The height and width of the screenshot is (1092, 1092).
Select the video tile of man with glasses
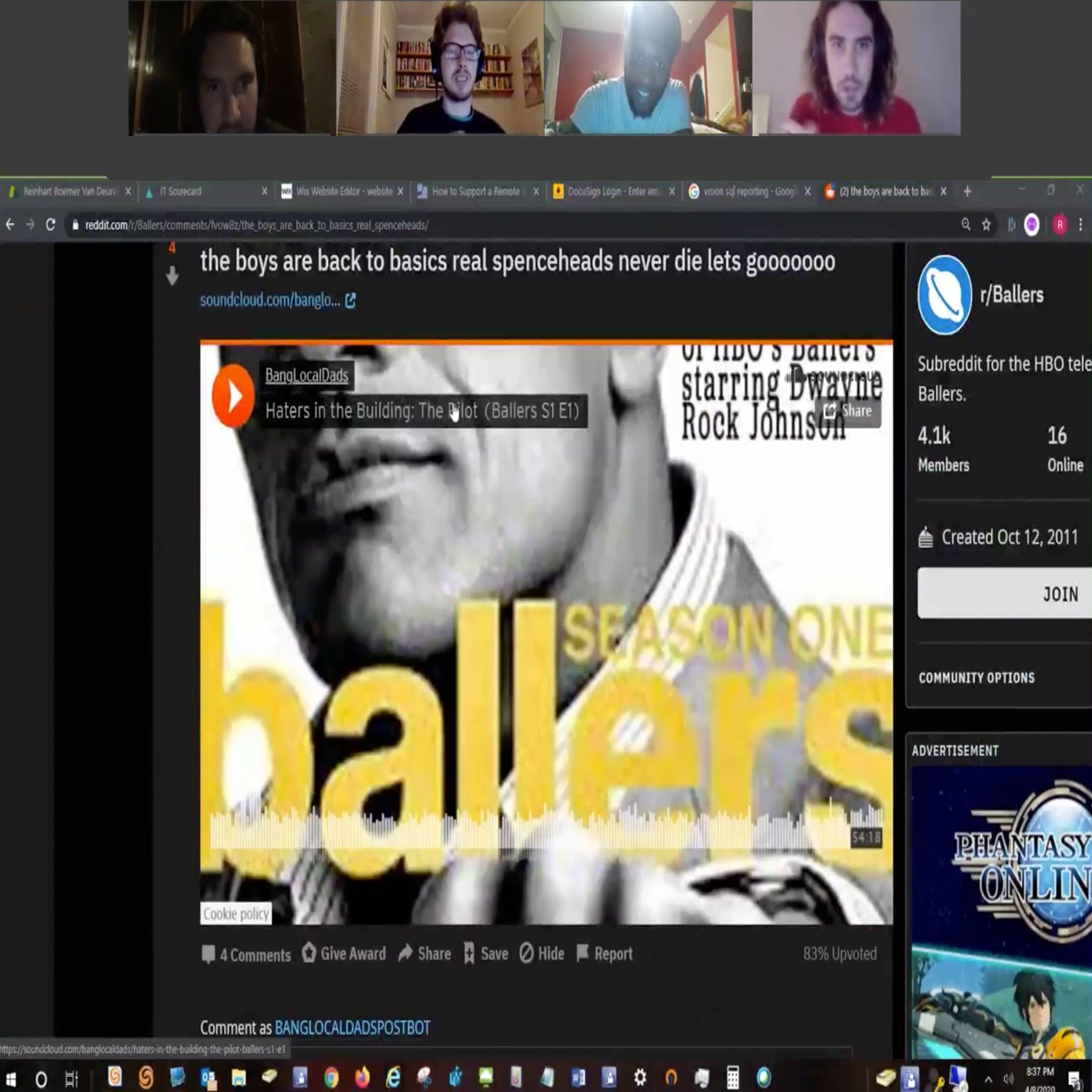click(x=440, y=68)
